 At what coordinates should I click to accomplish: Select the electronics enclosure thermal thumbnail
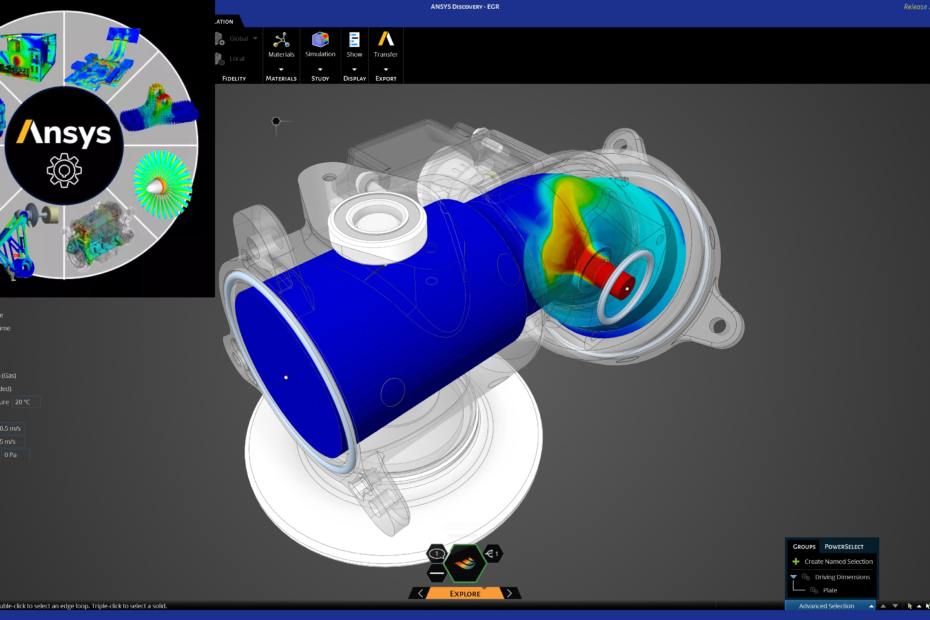pos(28,56)
